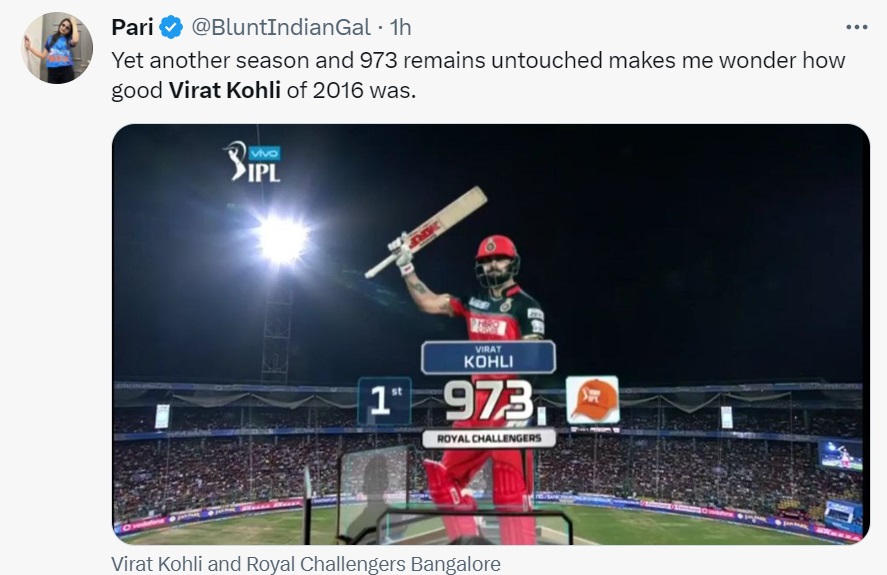This screenshot has height=575, width=887.
Task: Click the raised cricket bat in the photo
Action: (425, 232)
